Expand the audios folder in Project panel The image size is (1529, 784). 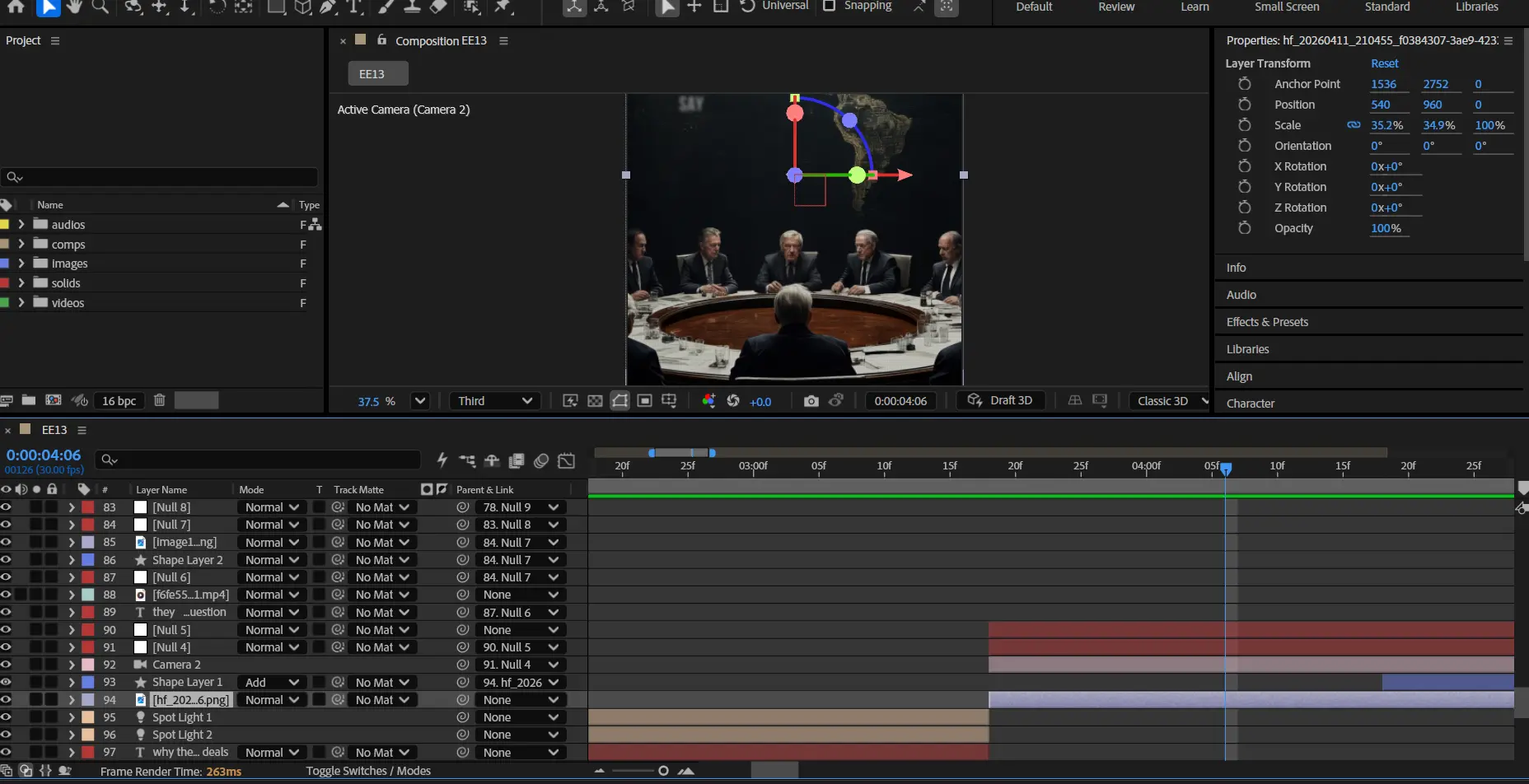[x=21, y=224]
